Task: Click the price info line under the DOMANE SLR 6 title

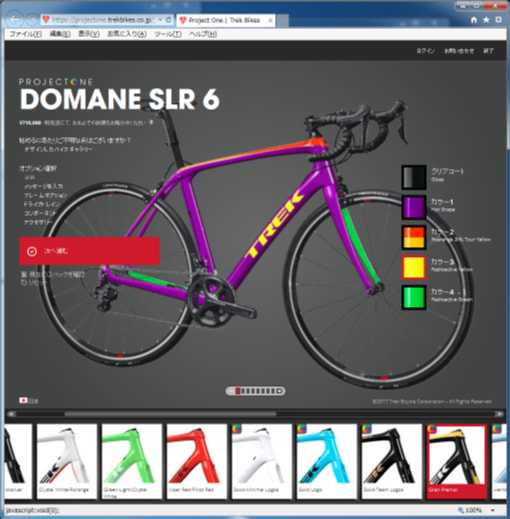Action: 86,123
